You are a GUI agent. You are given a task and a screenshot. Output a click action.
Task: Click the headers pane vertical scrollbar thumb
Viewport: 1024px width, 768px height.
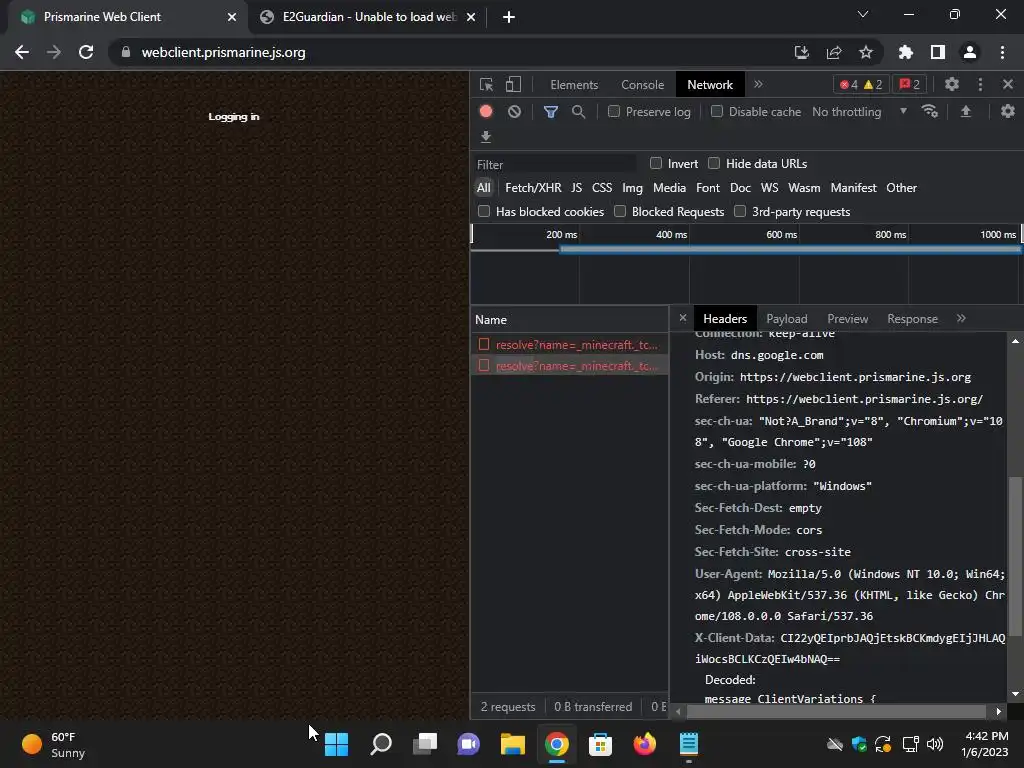tap(1014, 555)
